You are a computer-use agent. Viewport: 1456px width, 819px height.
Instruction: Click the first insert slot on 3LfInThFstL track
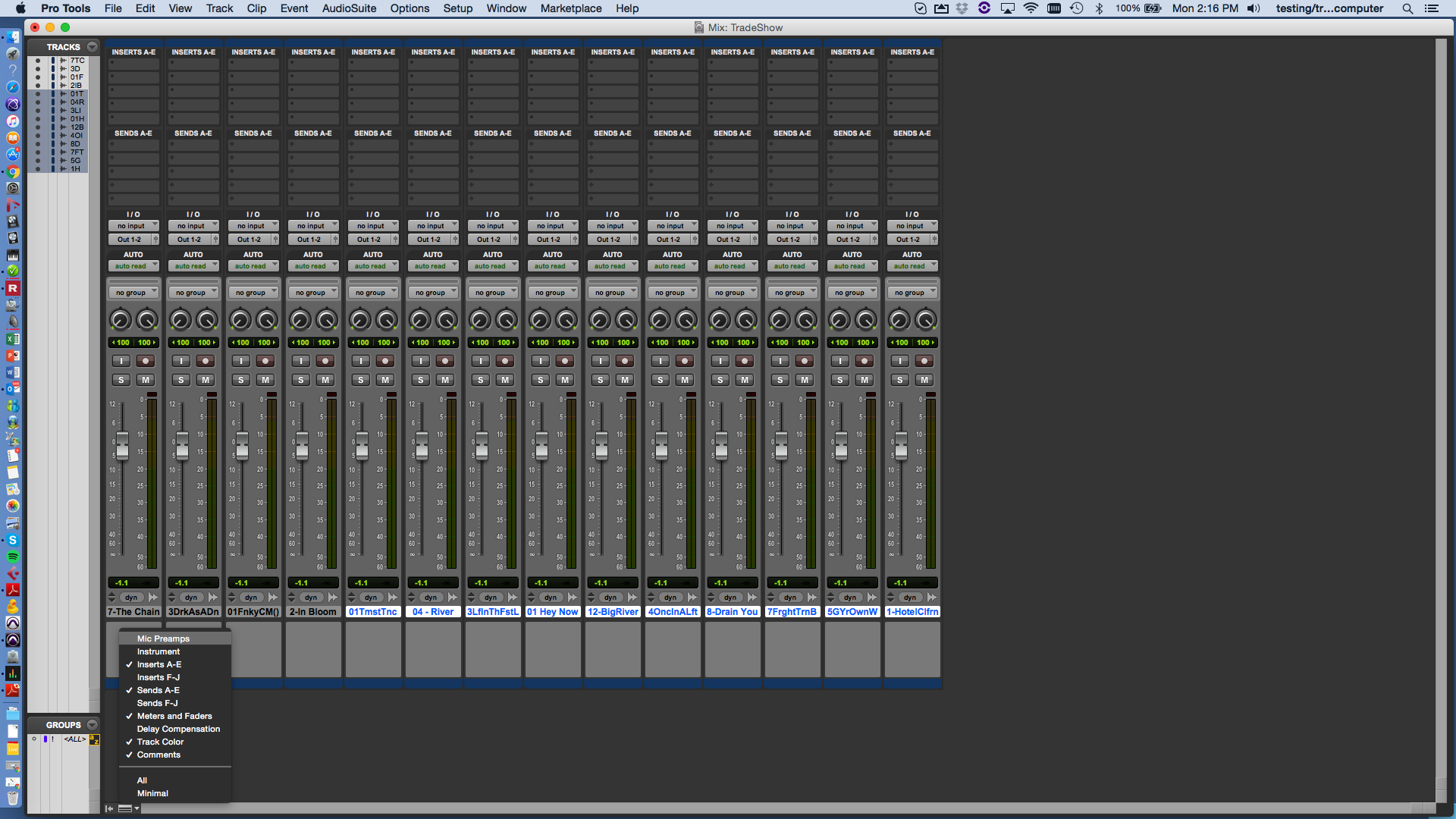tap(493, 64)
